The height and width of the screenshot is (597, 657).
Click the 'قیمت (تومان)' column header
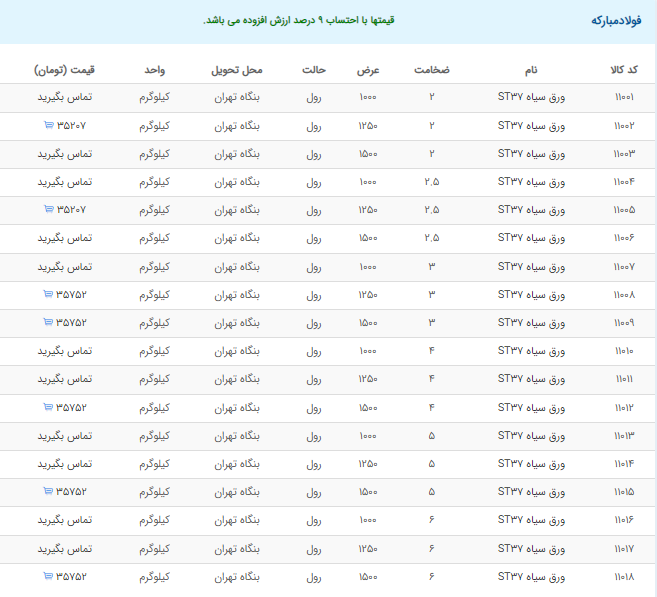point(65,70)
